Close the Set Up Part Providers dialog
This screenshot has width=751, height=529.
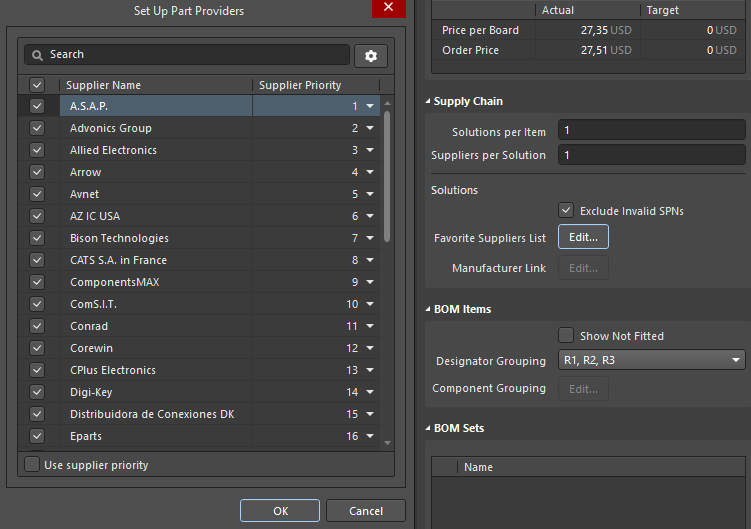[388, 7]
